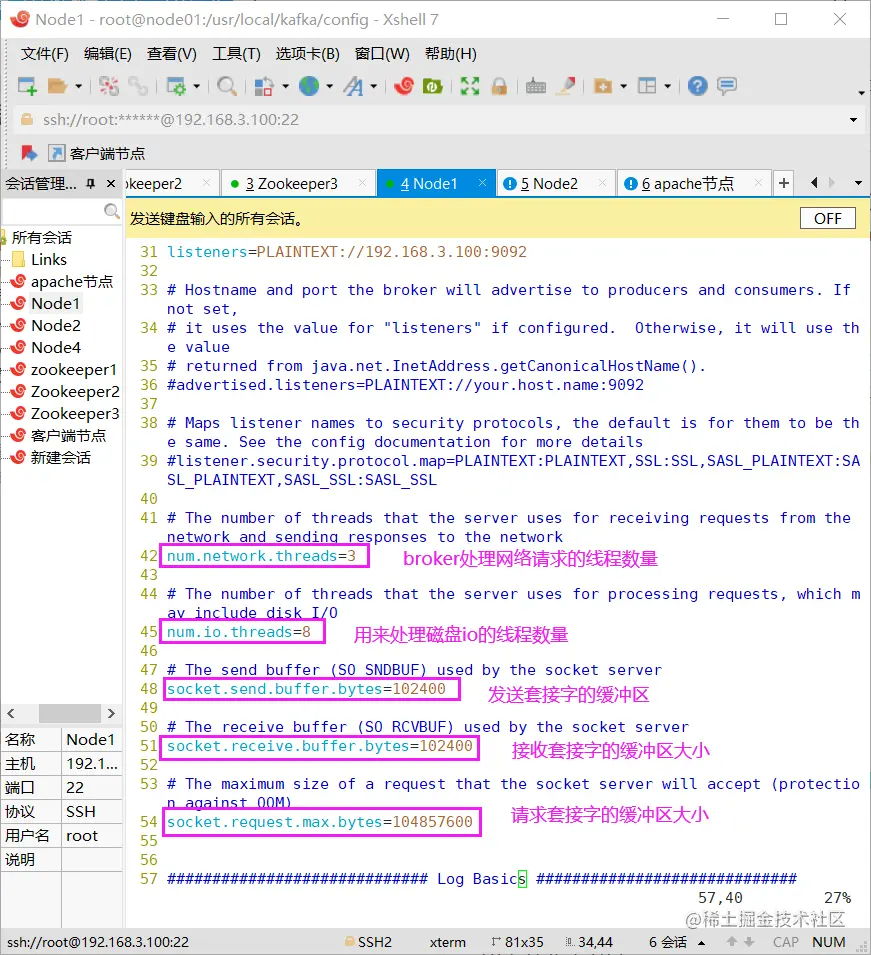Click the 客户端节点 shortcut link

point(97,153)
